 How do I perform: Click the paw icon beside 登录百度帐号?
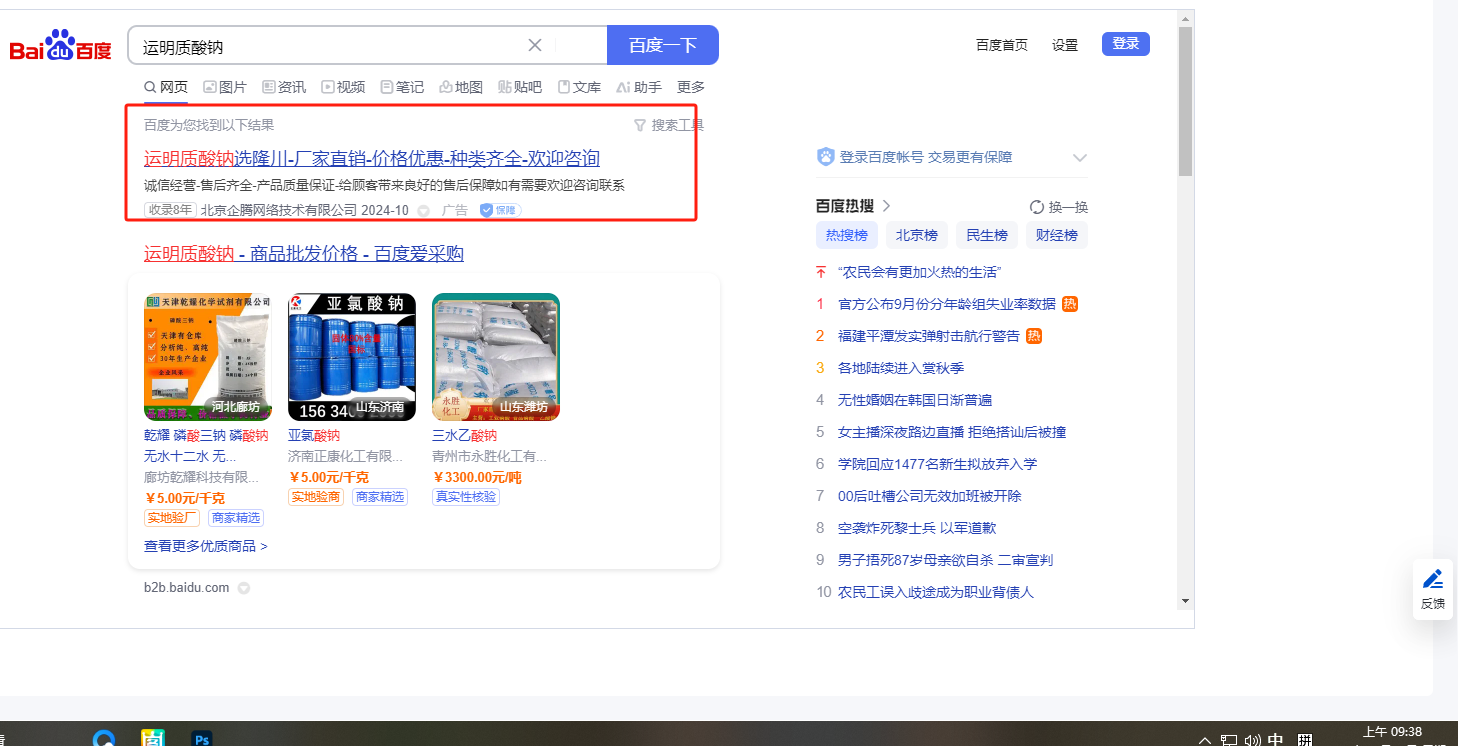click(x=826, y=157)
